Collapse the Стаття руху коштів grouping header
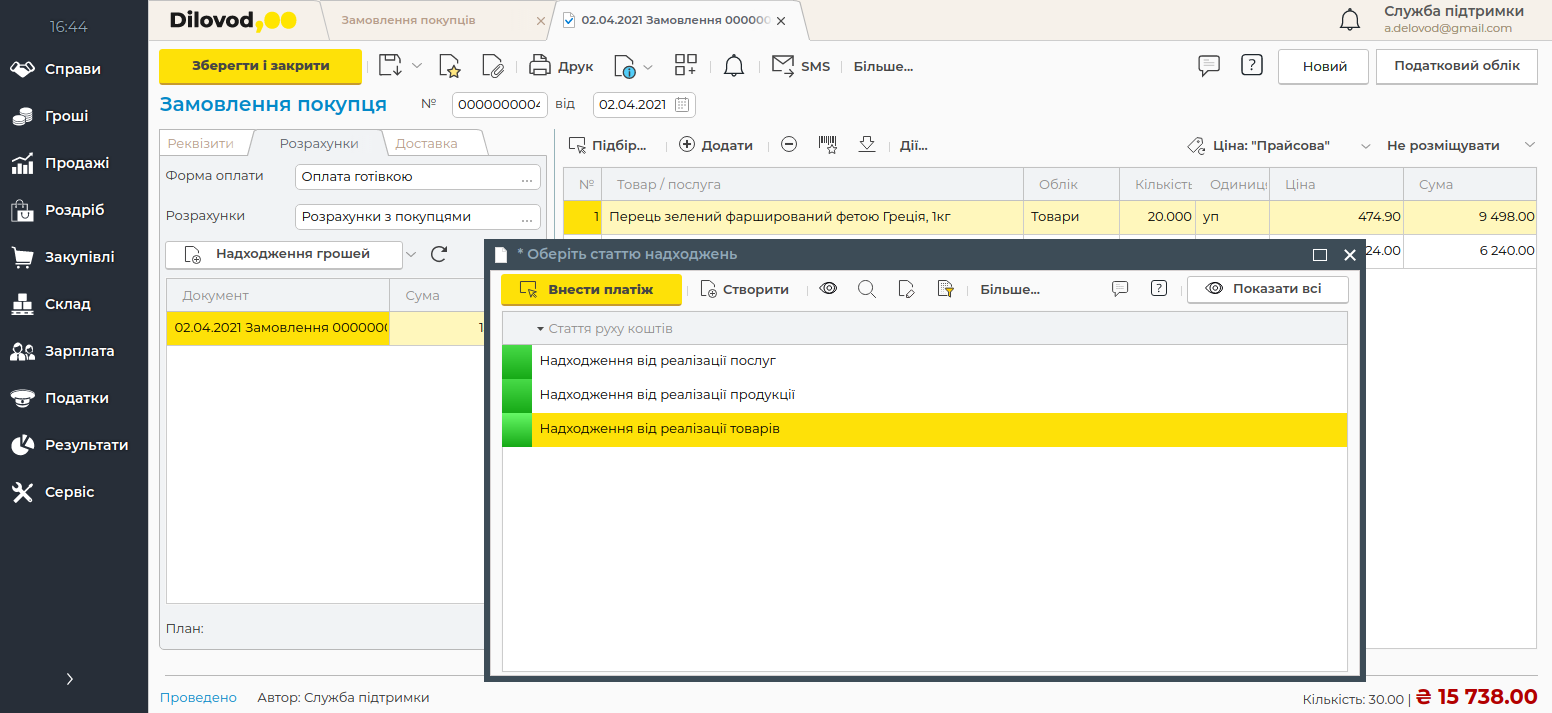 point(540,328)
